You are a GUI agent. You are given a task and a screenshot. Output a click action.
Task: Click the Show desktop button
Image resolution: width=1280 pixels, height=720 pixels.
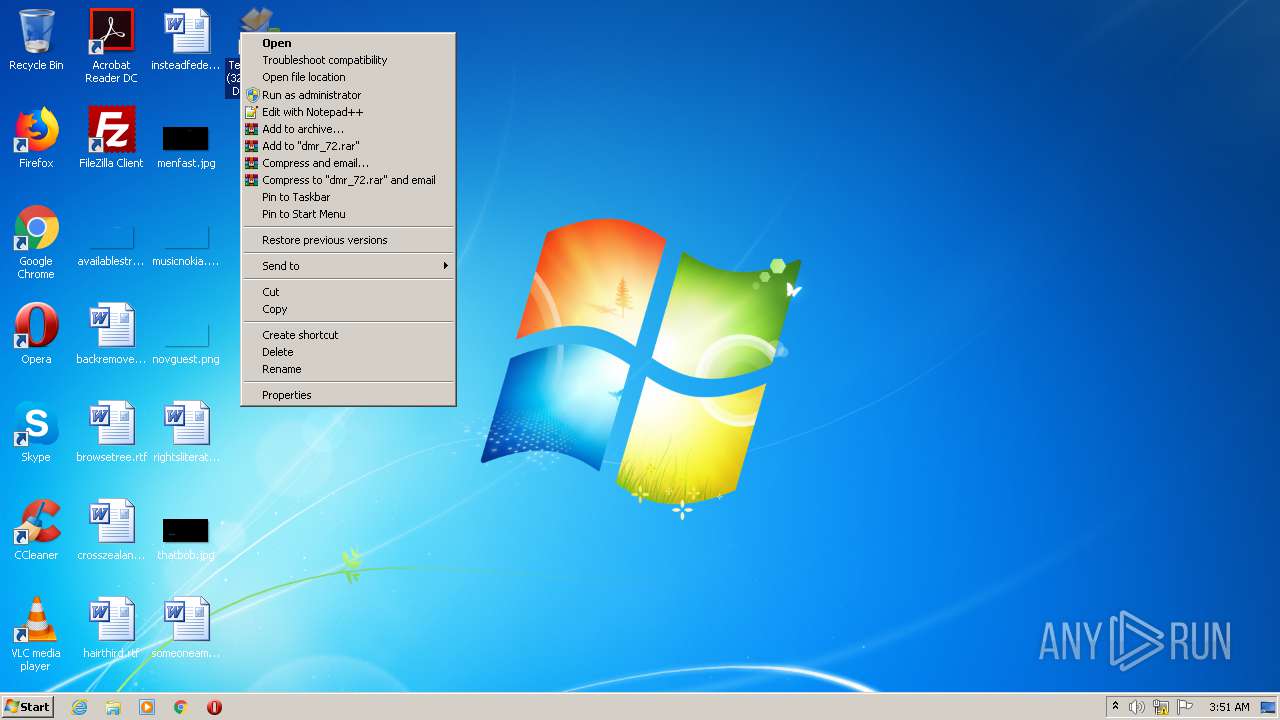[x=1269, y=707]
